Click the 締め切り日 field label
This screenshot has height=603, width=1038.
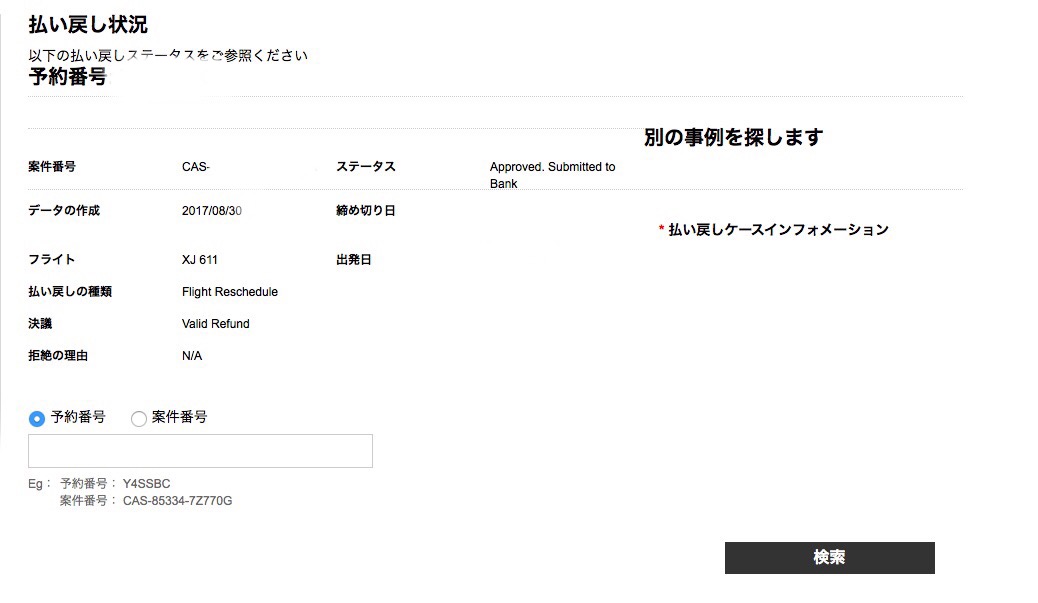tap(366, 211)
